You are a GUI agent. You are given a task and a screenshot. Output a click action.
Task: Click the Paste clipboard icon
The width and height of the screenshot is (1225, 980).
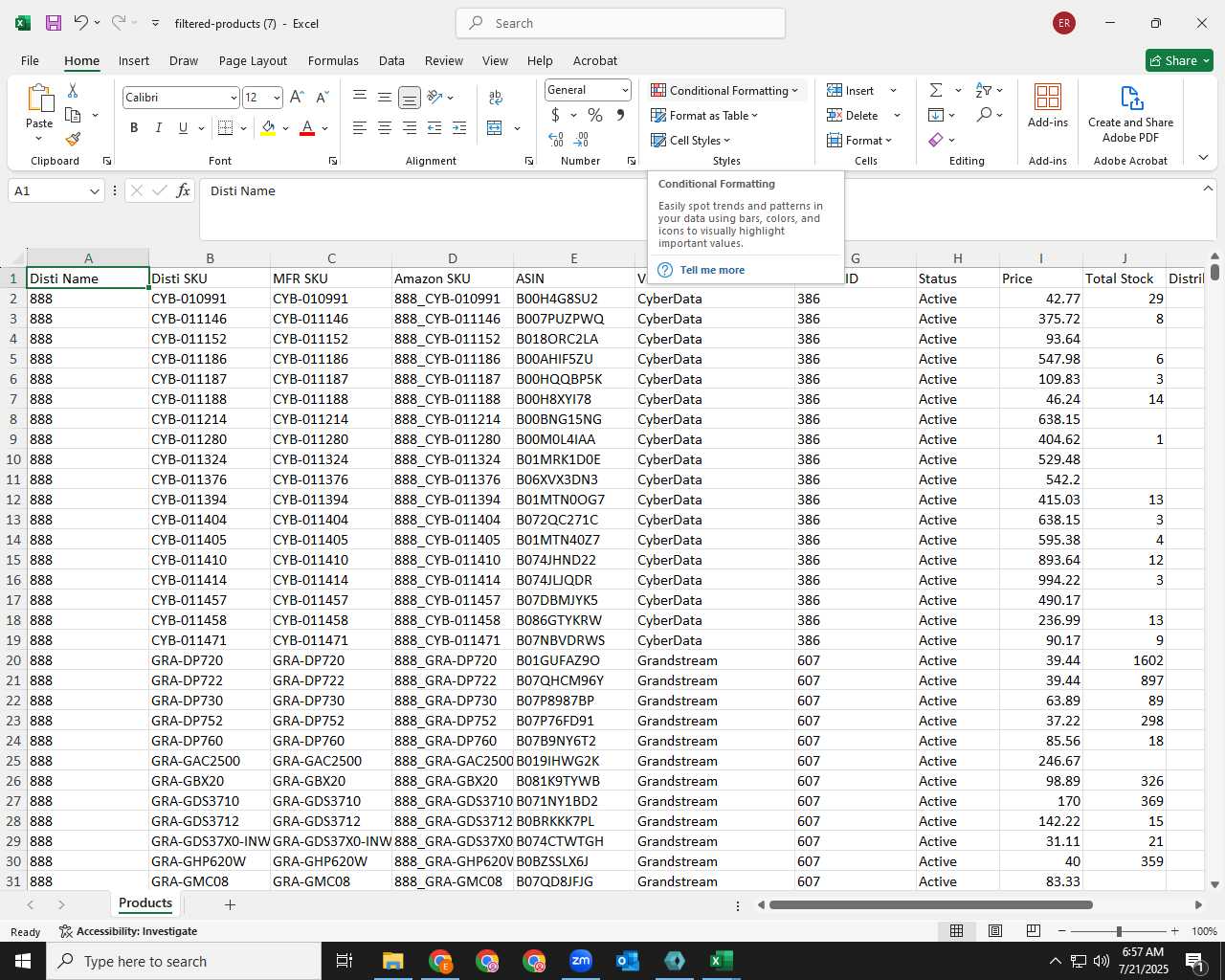[39, 98]
